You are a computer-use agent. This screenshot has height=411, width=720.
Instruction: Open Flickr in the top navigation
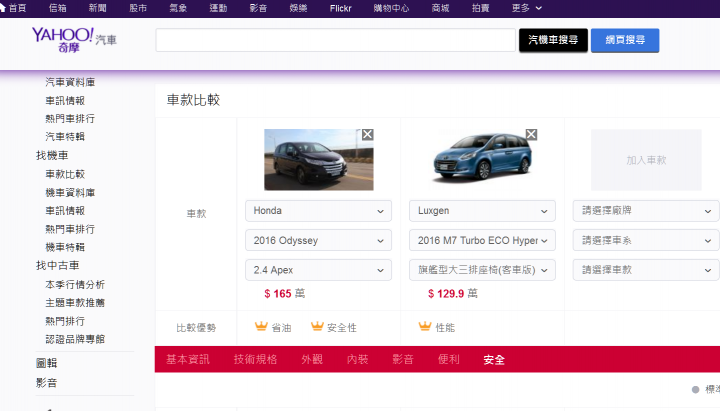click(340, 8)
